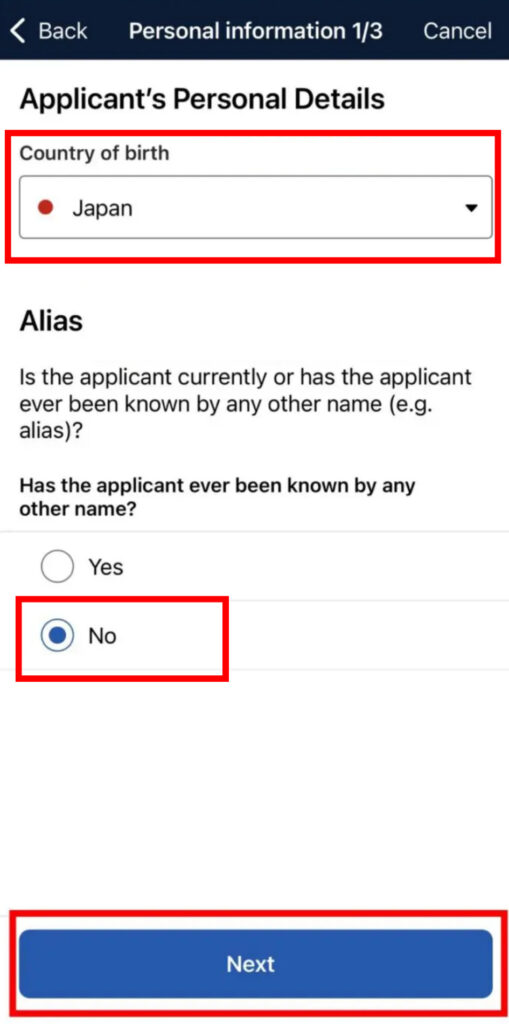Click the Country of birth field label
Image resolution: width=509 pixels, height=1024 pixels.
94,153
